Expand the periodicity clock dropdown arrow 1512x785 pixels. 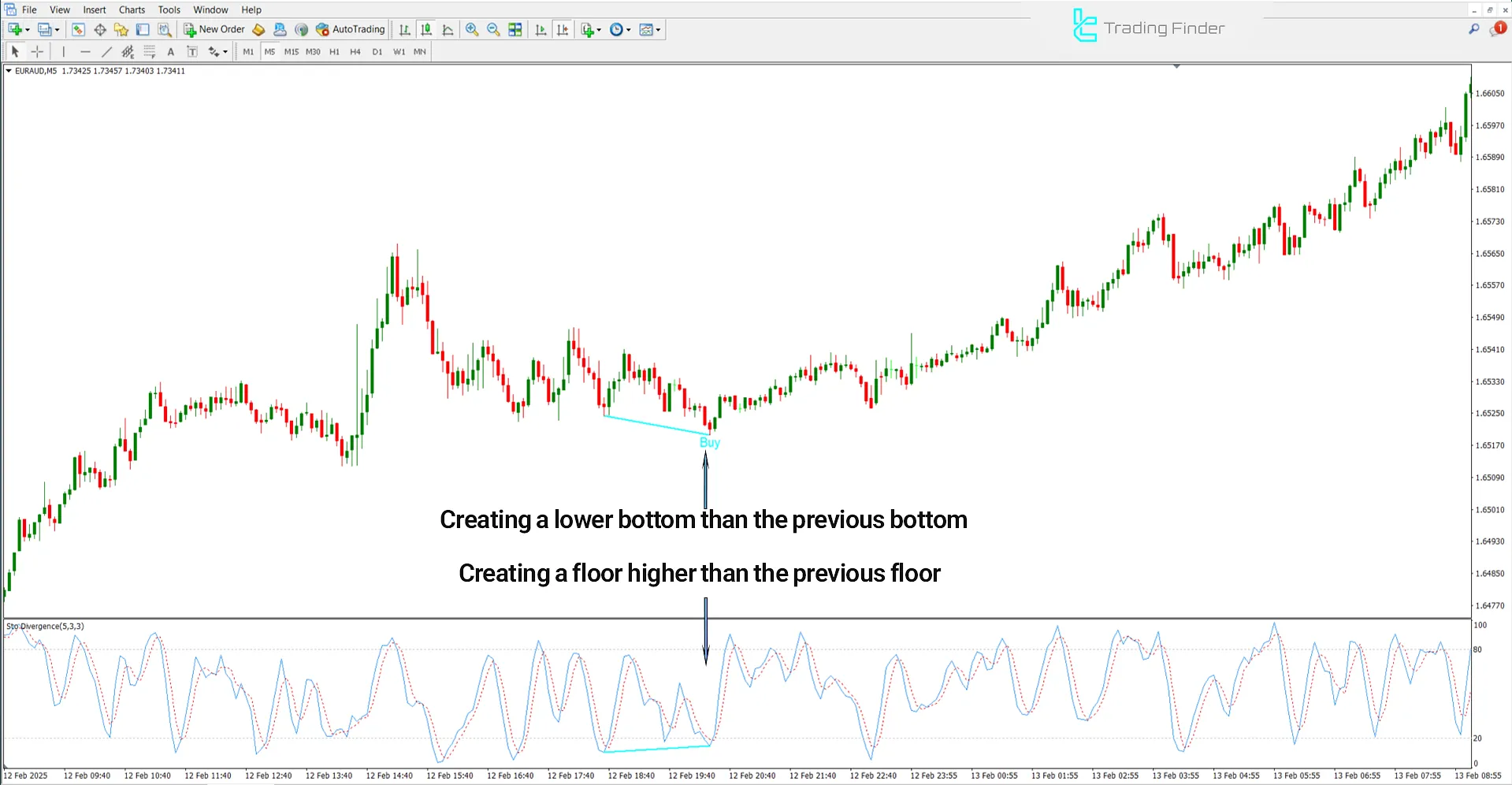[629, 30]
